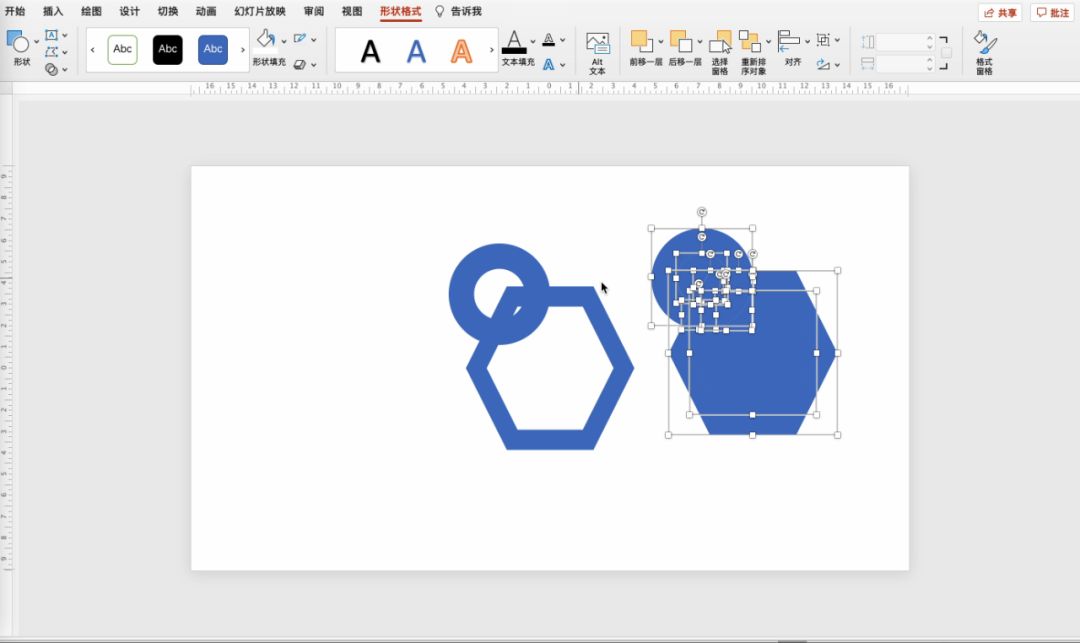Open the 前移一层 dropdown arrow
This screenshot has height=643, width=1080.
[661, 41]
